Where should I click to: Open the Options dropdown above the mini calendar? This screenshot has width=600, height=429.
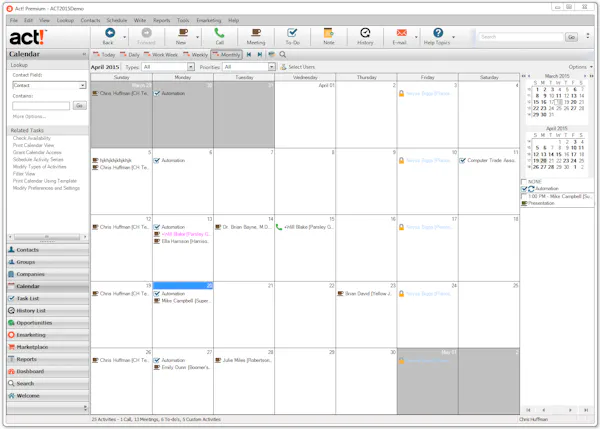click(580, 67)
